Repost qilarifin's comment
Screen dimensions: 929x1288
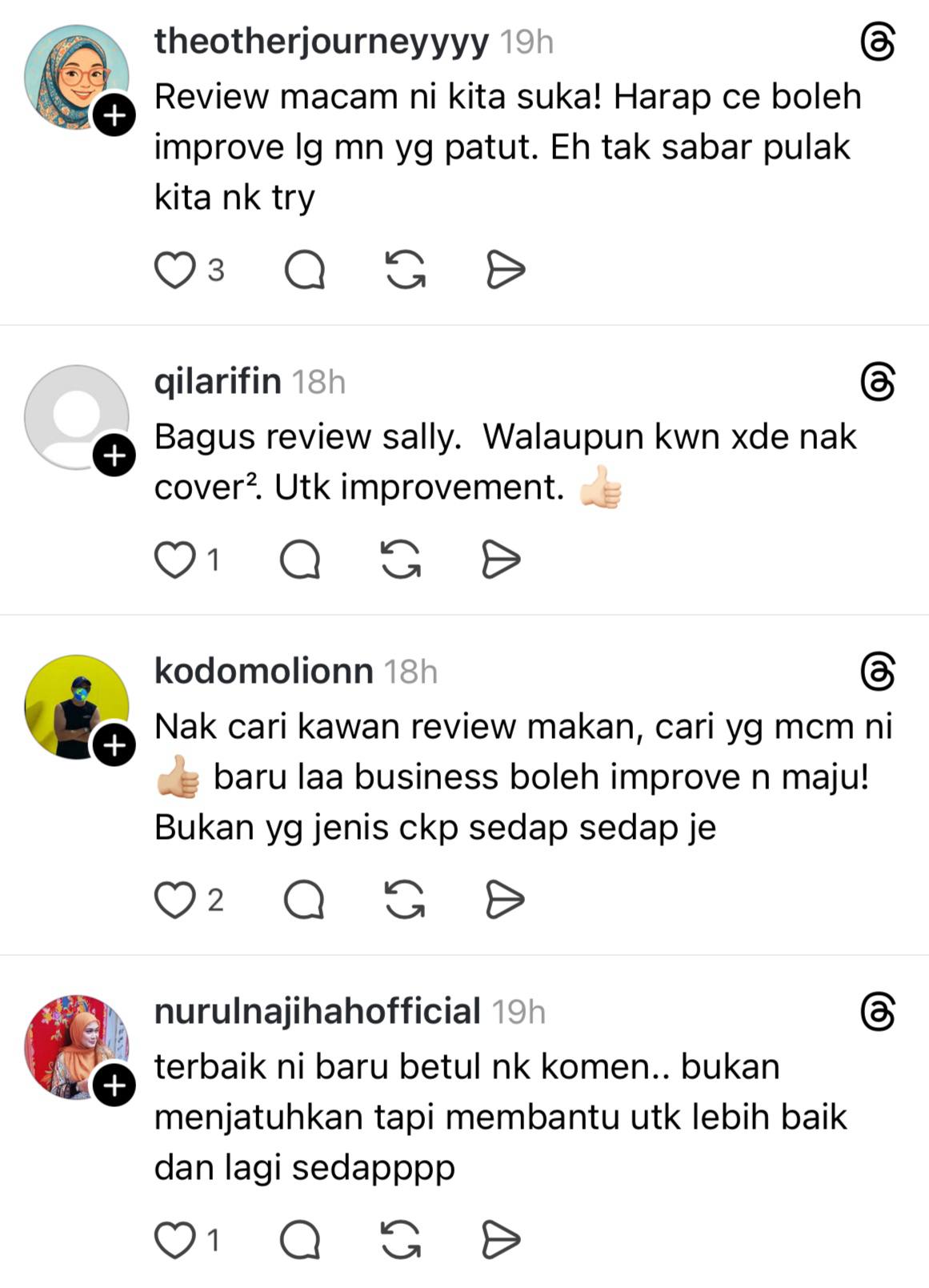coord(400,560)
